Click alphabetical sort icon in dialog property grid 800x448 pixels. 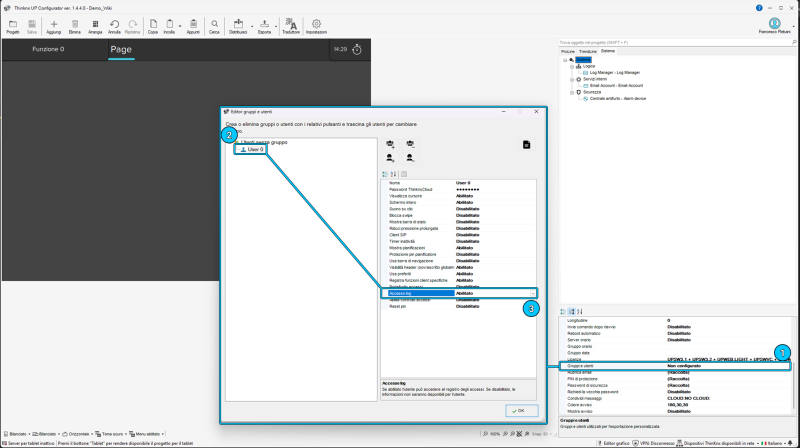coord(393,175)
